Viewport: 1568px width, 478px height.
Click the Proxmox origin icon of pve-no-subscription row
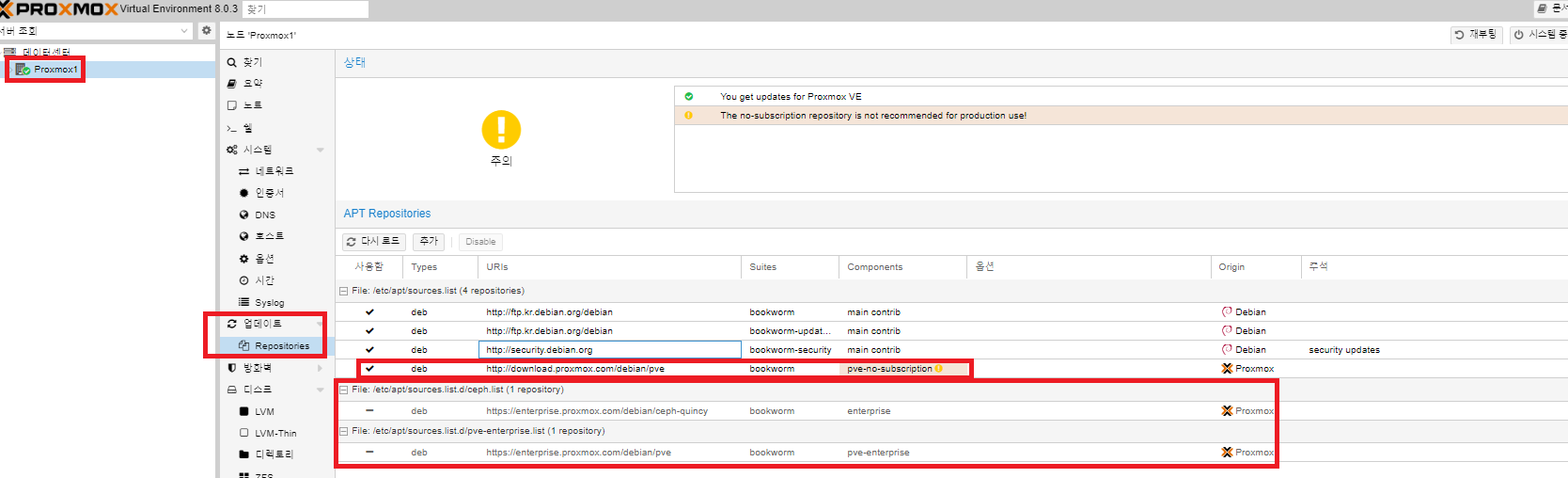[x=1227, y=369]
